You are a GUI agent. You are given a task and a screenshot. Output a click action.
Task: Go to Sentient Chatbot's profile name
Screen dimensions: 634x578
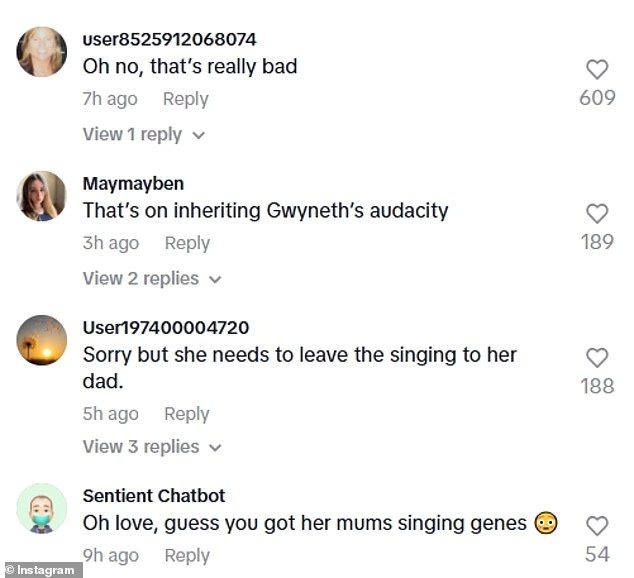point(154,496)
